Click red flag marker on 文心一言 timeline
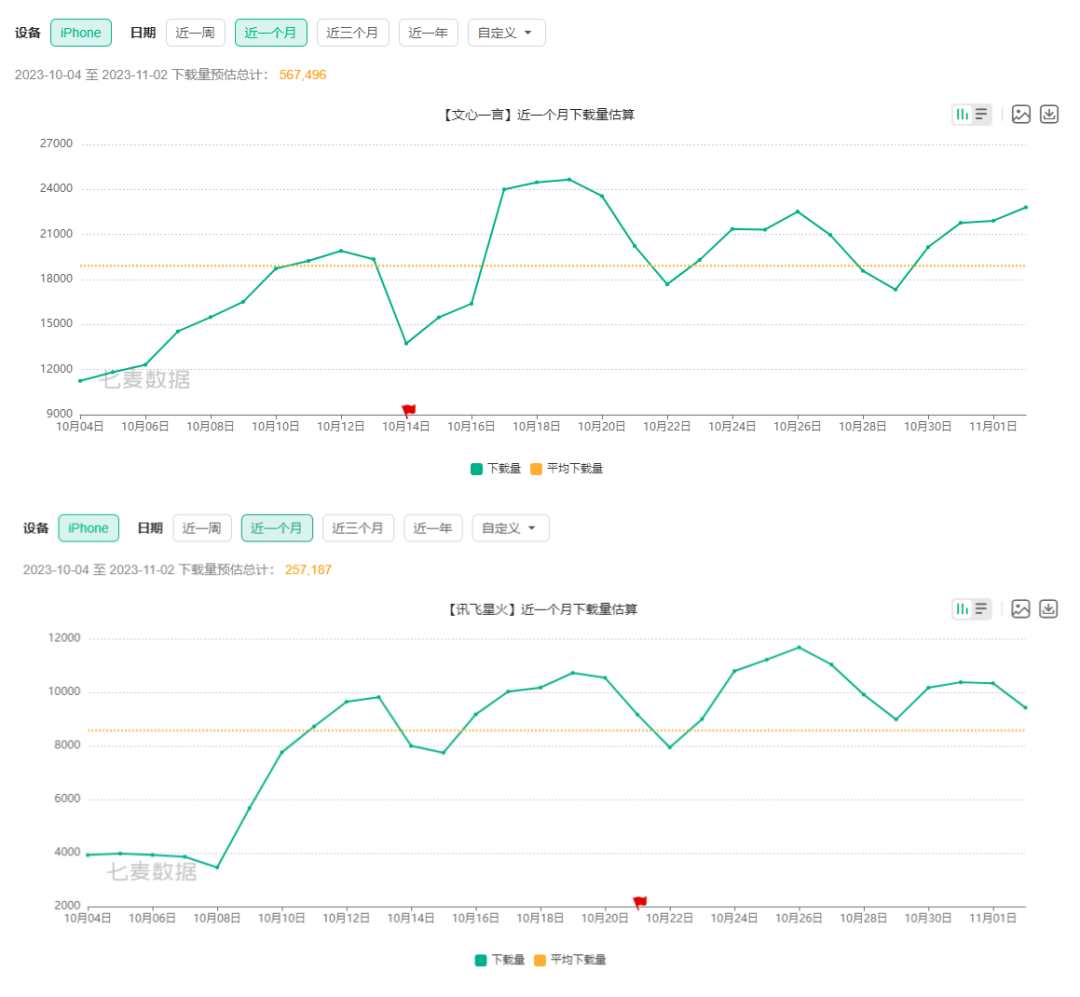 408,410
